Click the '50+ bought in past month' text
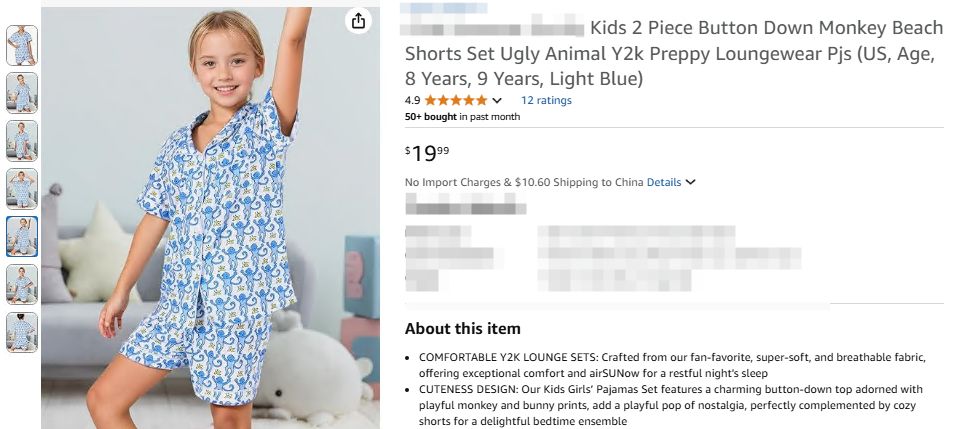This screenshot has width=970, height=429. (462, 116)
